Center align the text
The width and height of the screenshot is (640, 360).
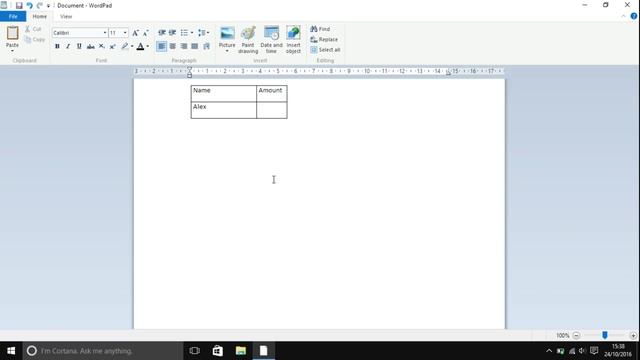pos(173,47)
